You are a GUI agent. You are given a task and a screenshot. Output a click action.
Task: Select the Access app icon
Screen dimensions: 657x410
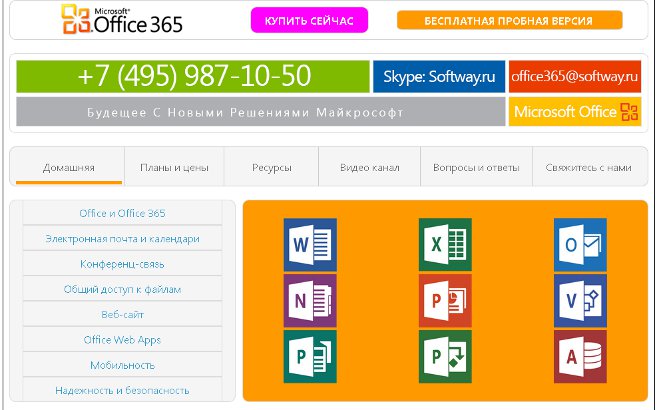pyautogui.click(x=580, y=356)
